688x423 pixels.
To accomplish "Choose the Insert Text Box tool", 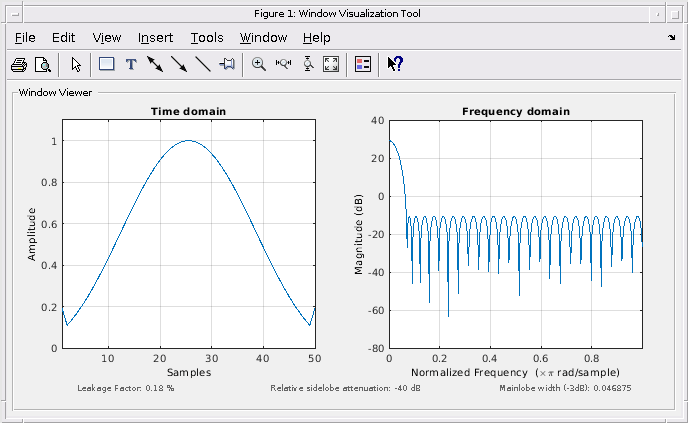I will coord(107,65).
